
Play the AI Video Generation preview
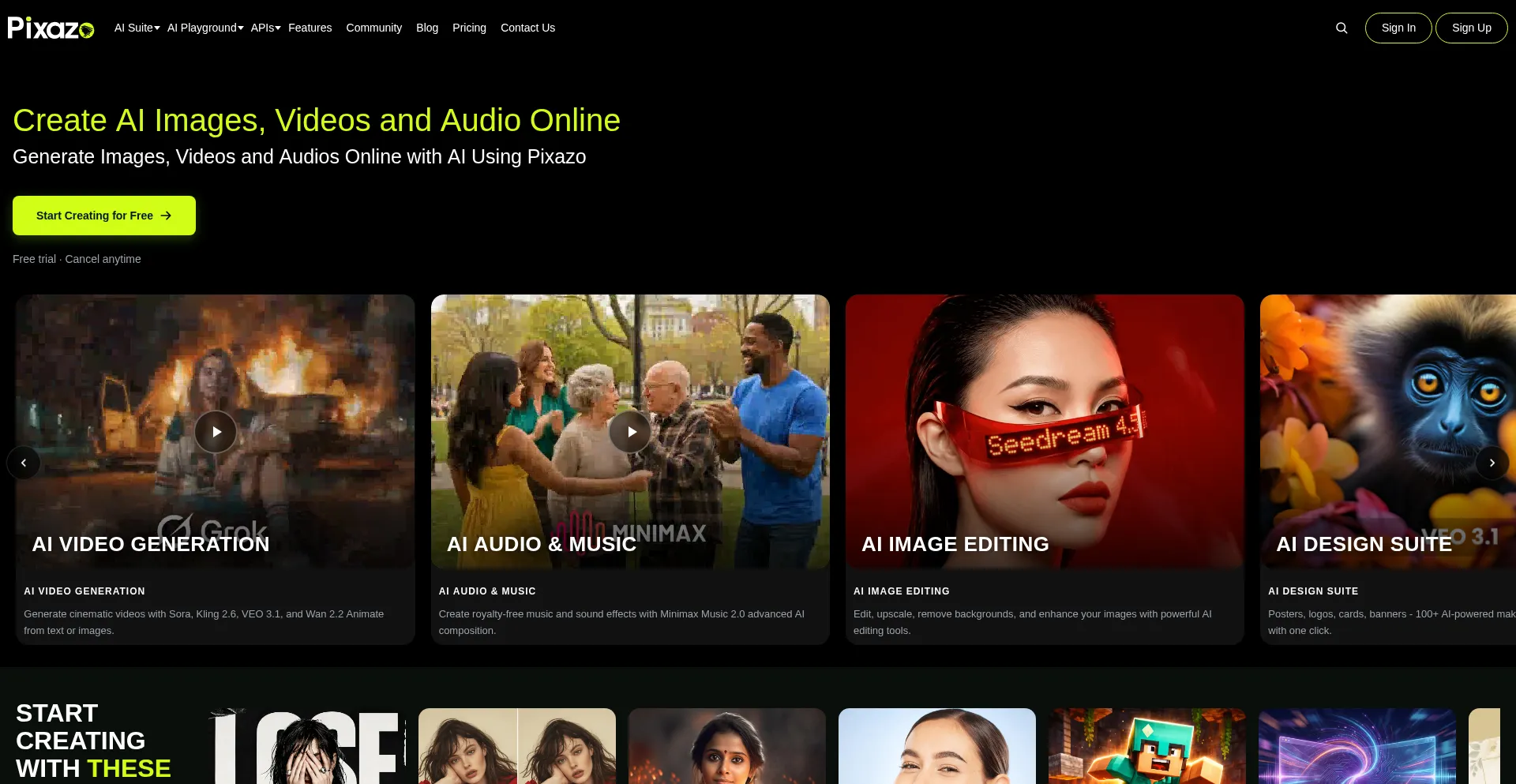[216, 432]
